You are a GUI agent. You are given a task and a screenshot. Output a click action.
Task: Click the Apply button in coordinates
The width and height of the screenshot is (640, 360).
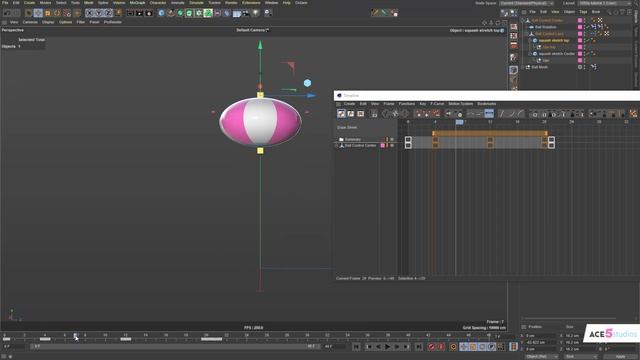[x=620, y=357]
